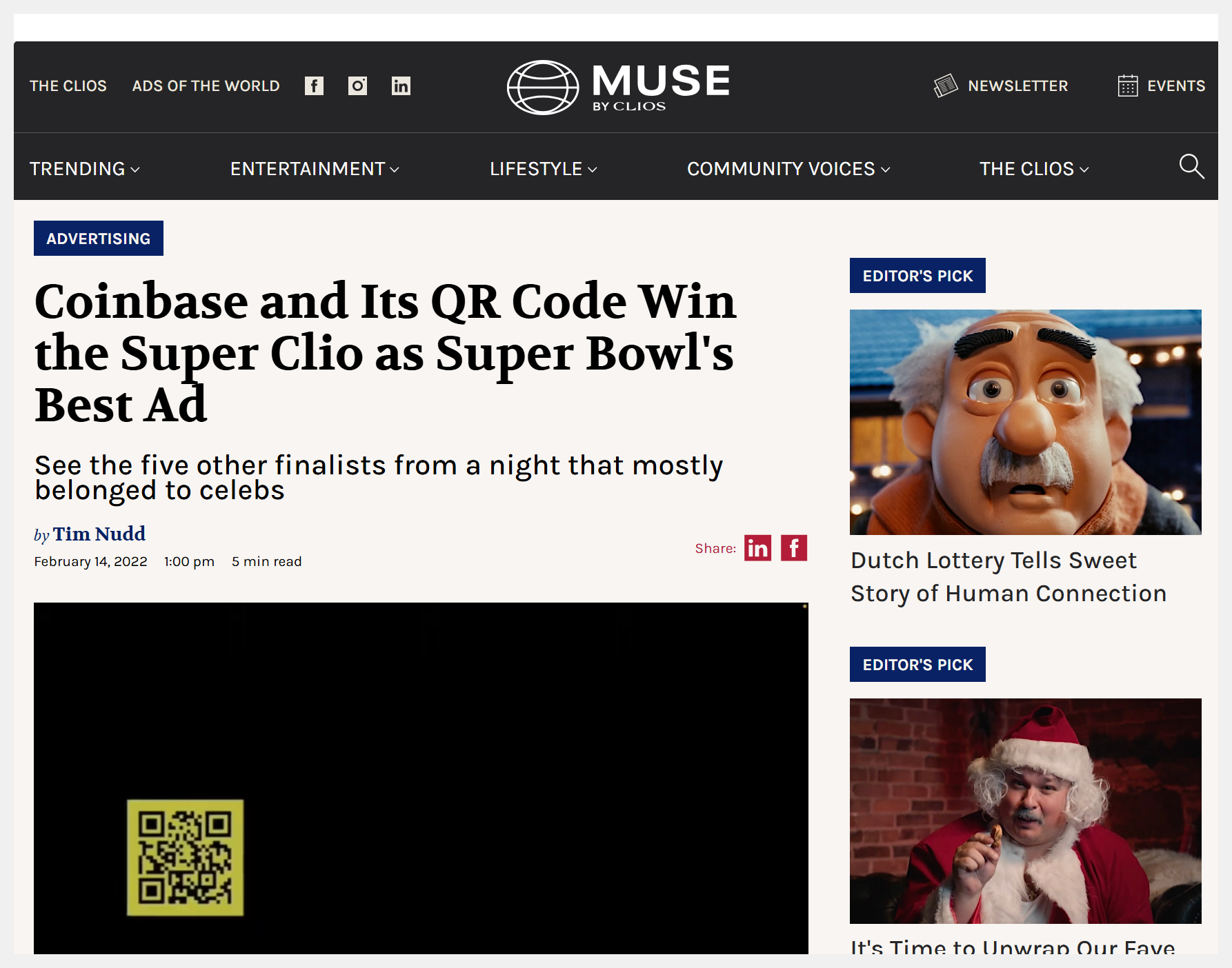Open Muse's LinkedIn icon in header
This screenshot has height=968, width=1232.
click(401, 85)
